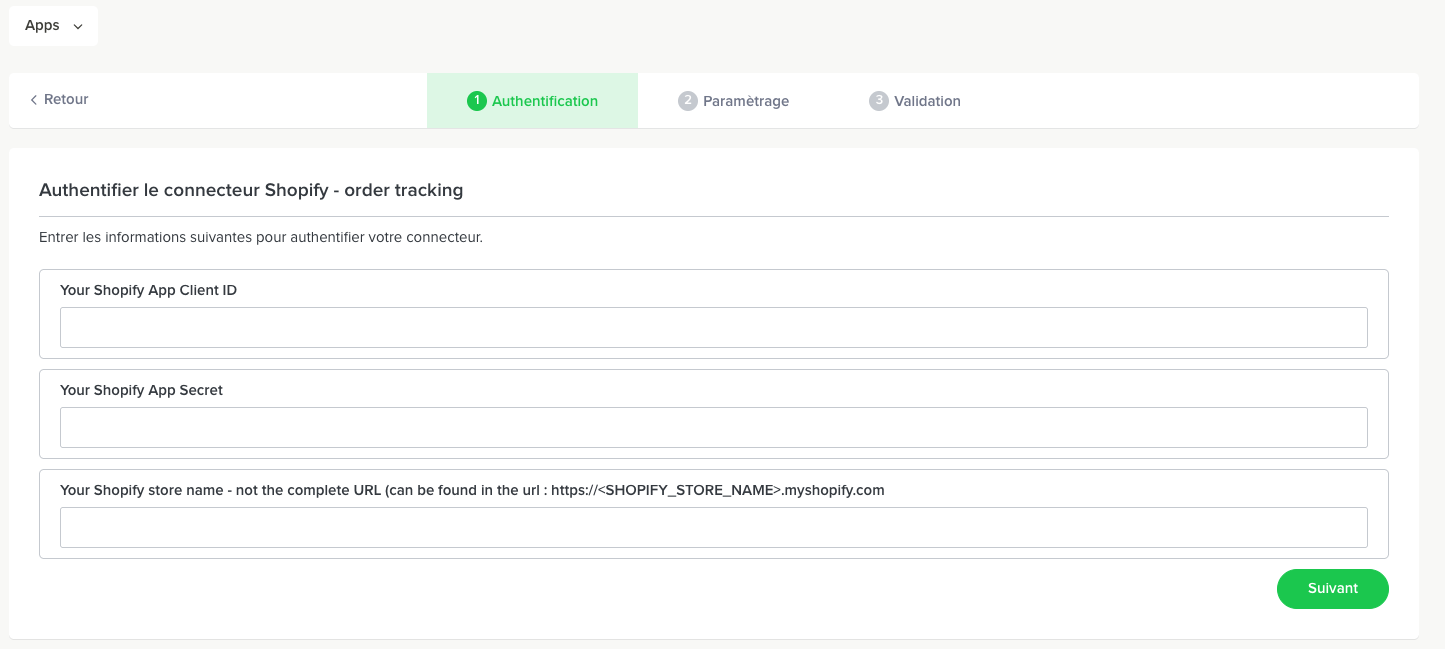1445x649 pixels.
Task: Click the back arrow icon before Retour
Action: pos(34,100)
